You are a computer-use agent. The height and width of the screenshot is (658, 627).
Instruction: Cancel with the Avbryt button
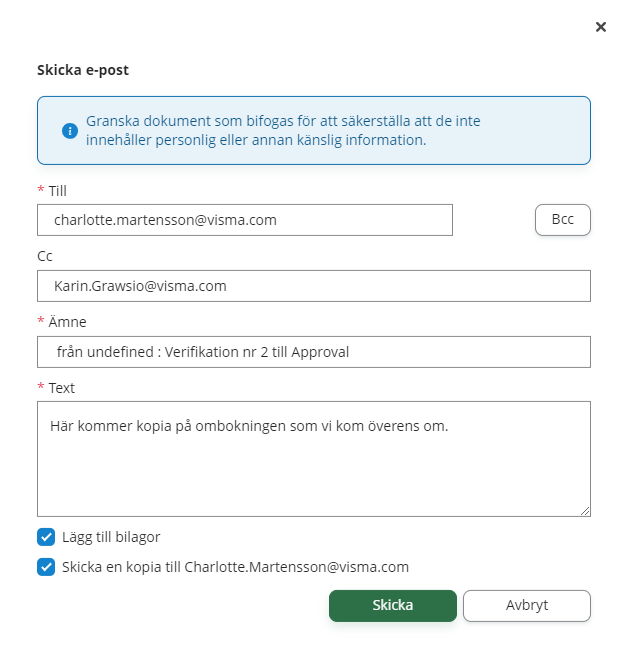[526, 606]
